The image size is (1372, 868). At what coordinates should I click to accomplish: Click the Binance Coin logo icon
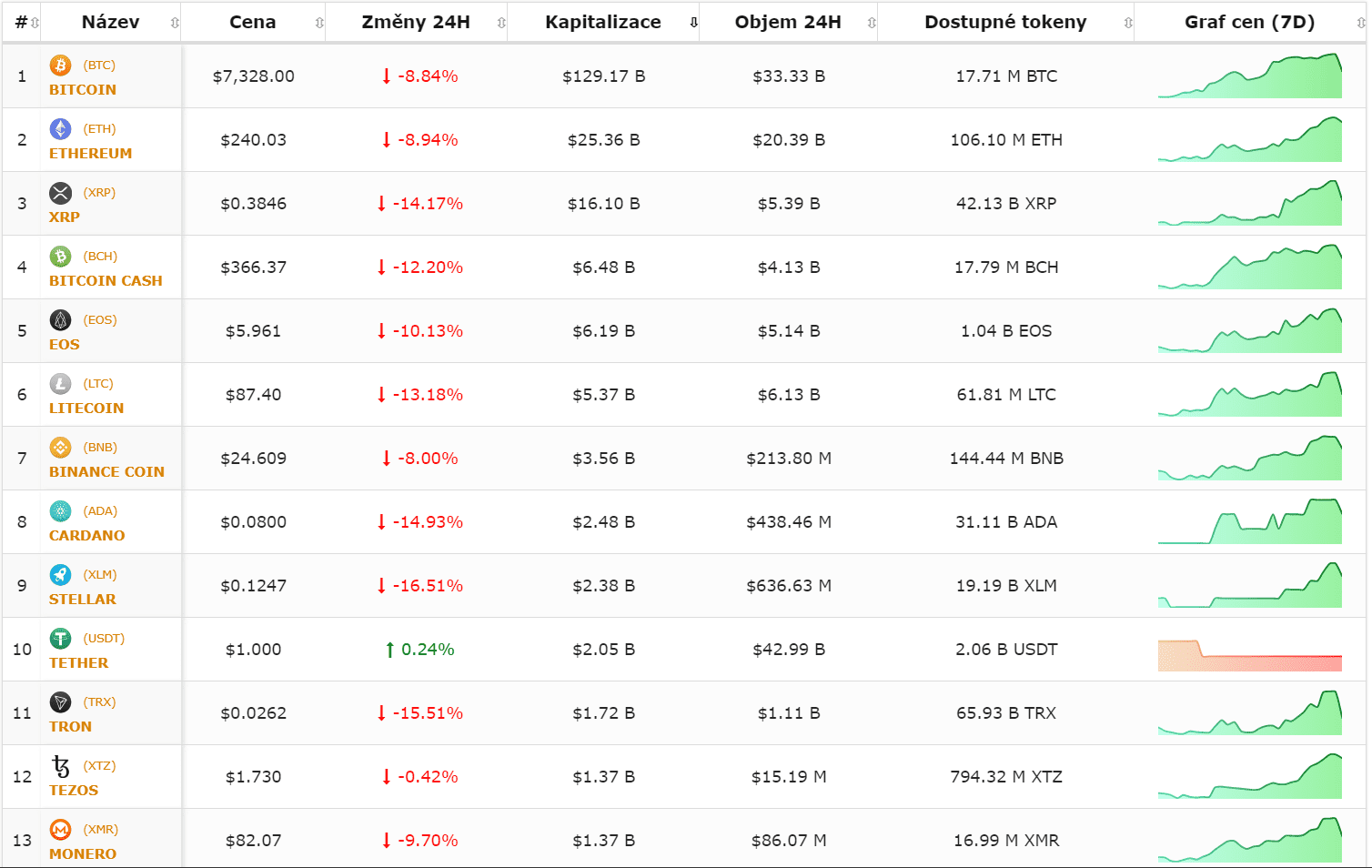pos(60,448)
